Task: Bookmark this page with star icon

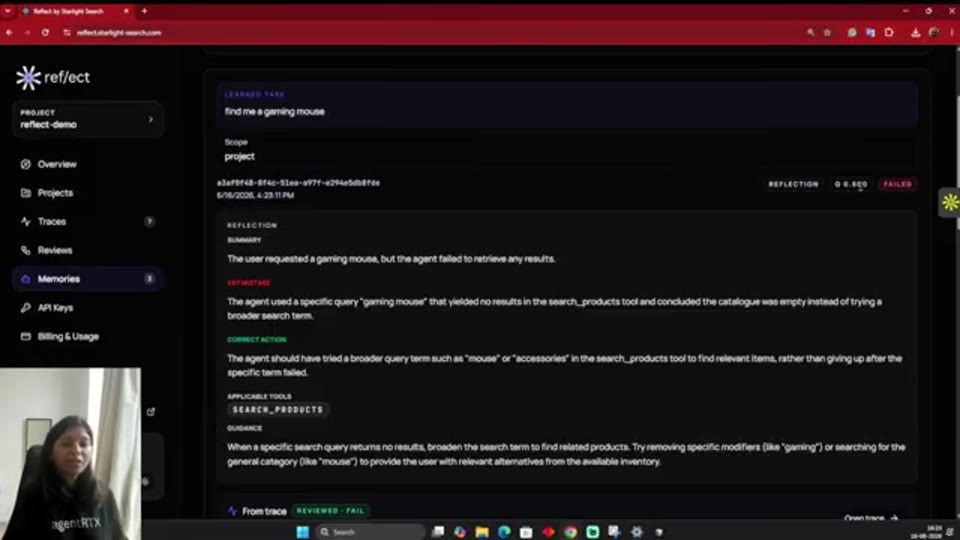Action: 827,32
